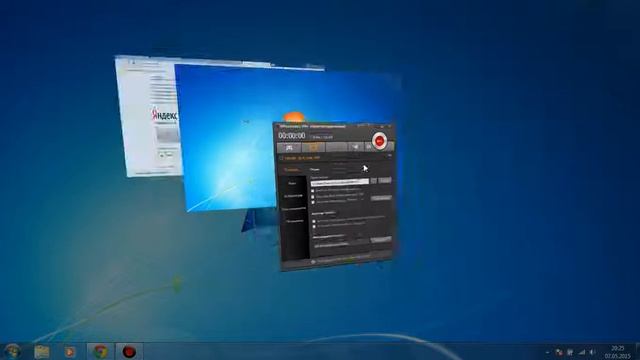The image size is (640, 360).
Task: Click the button at bottom right of Bandicam settings
Action: click(x=381, y=240)
